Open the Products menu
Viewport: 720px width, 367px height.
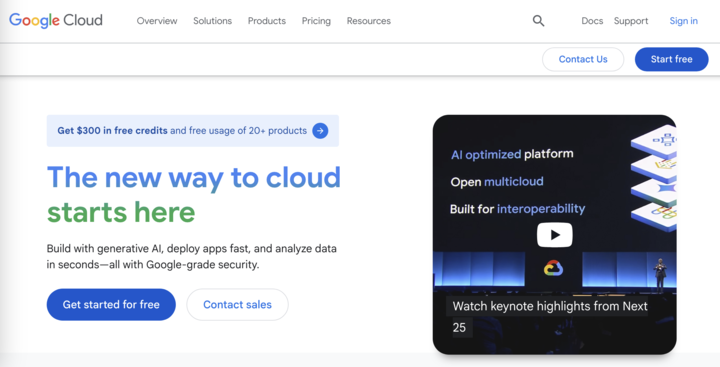267,21
